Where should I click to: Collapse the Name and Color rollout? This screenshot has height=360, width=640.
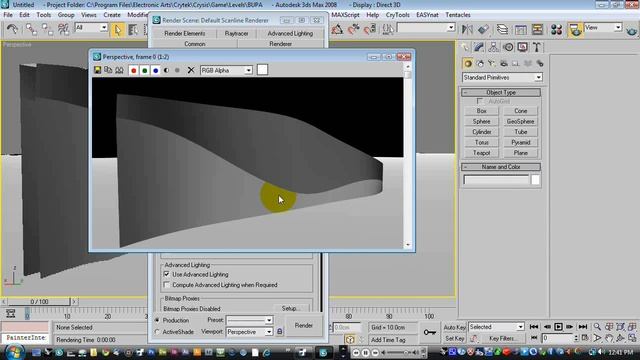pyautogui.click(x=501, y=167)
